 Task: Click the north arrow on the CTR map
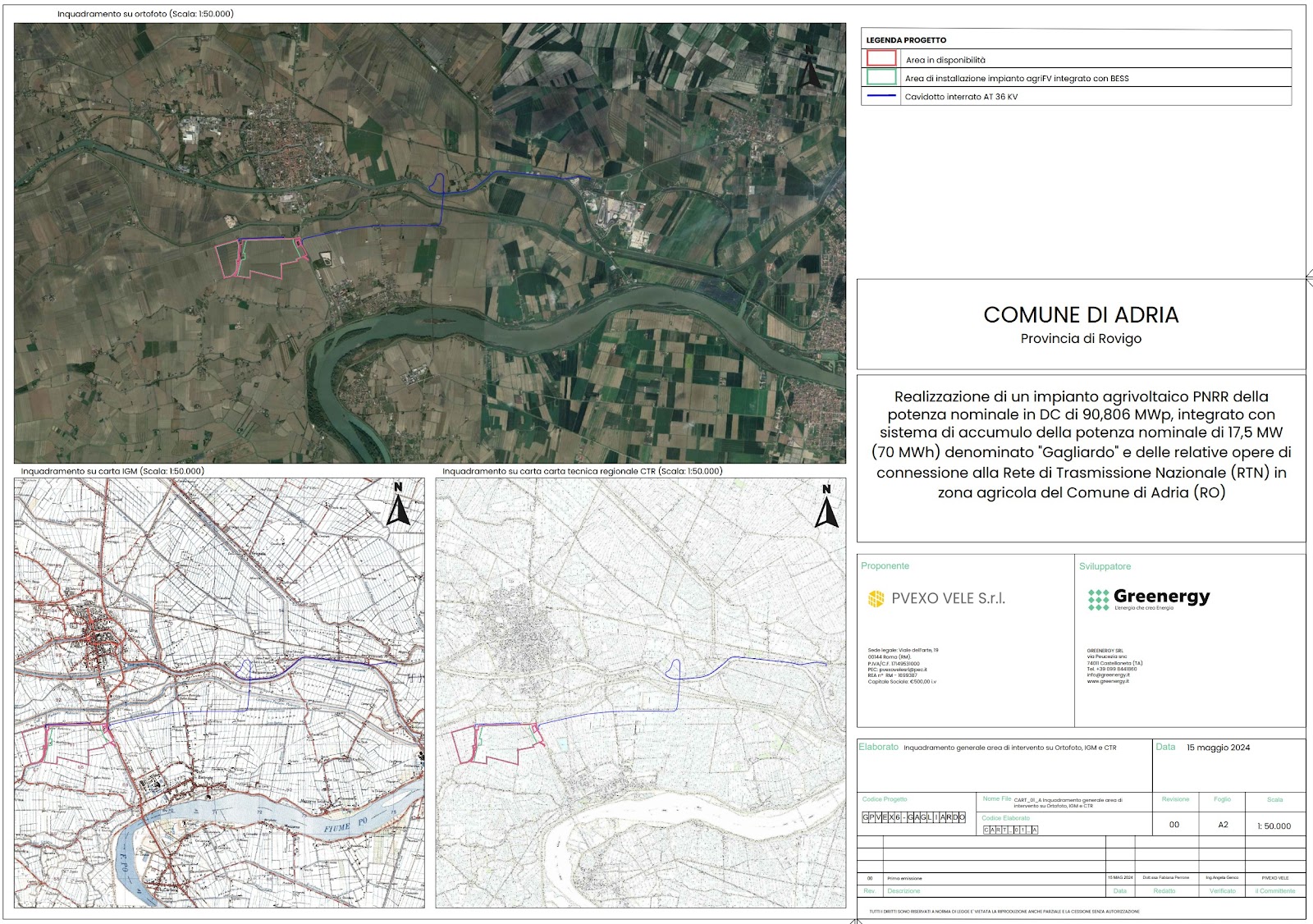[x=826, y=506]
